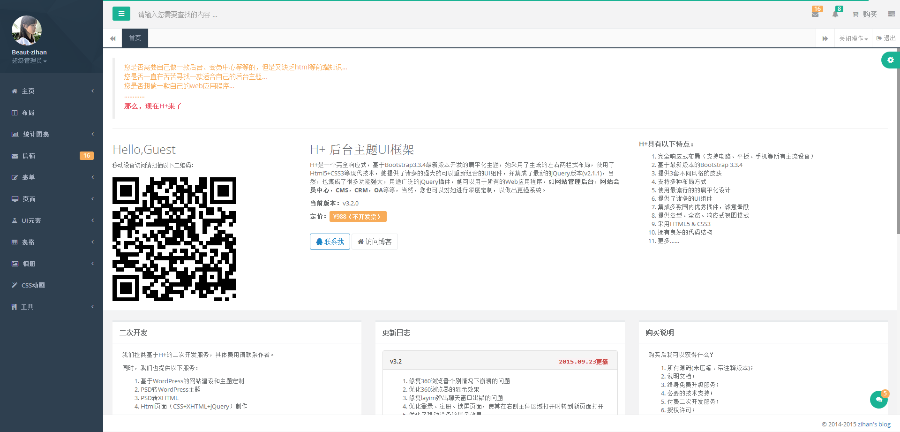
Task: Expand the 页面 menu chevron
Action: click(x=93, y=199)
